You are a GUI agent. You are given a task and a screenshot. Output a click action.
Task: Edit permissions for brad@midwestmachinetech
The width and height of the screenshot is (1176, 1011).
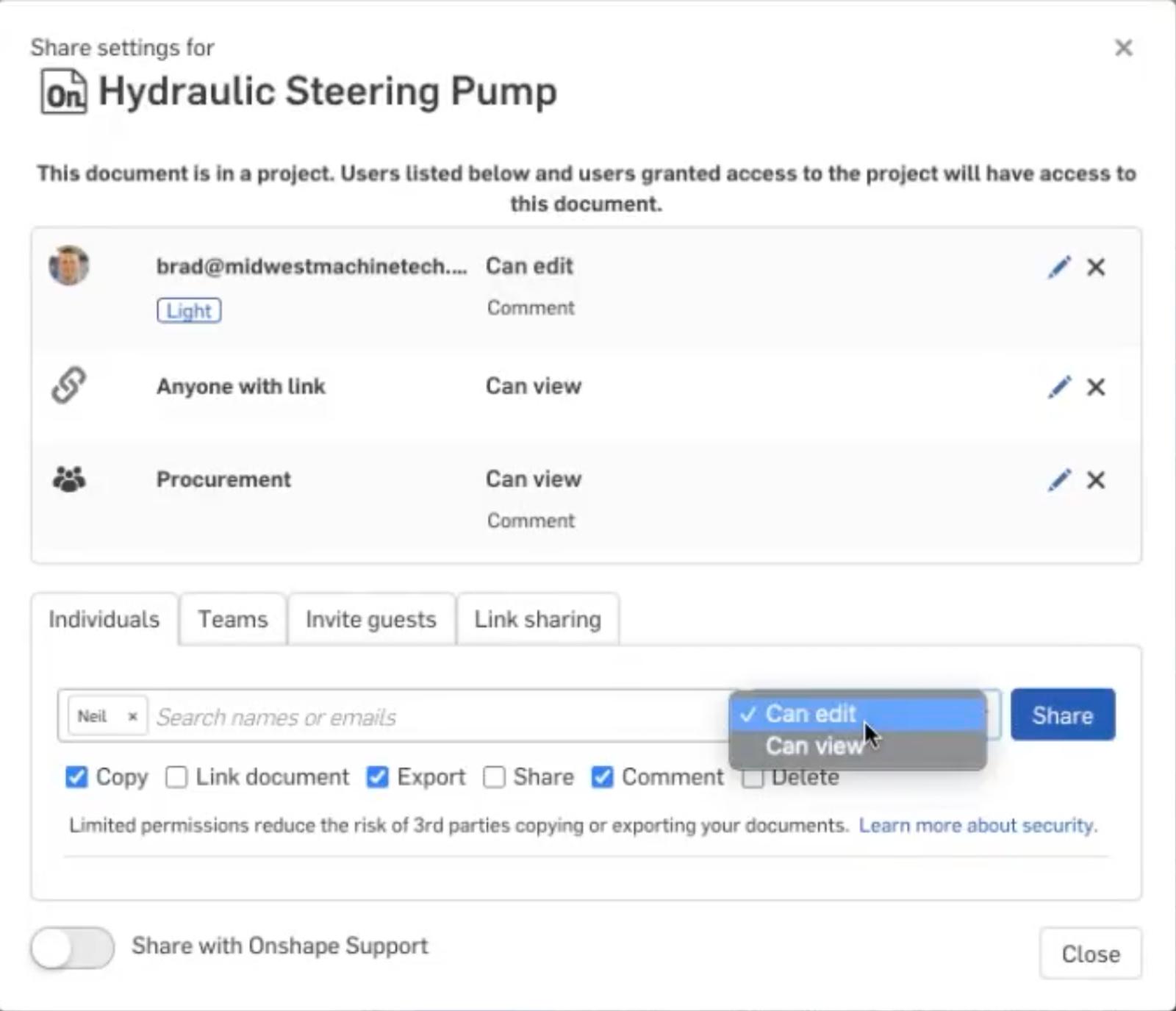[1058, 267]
